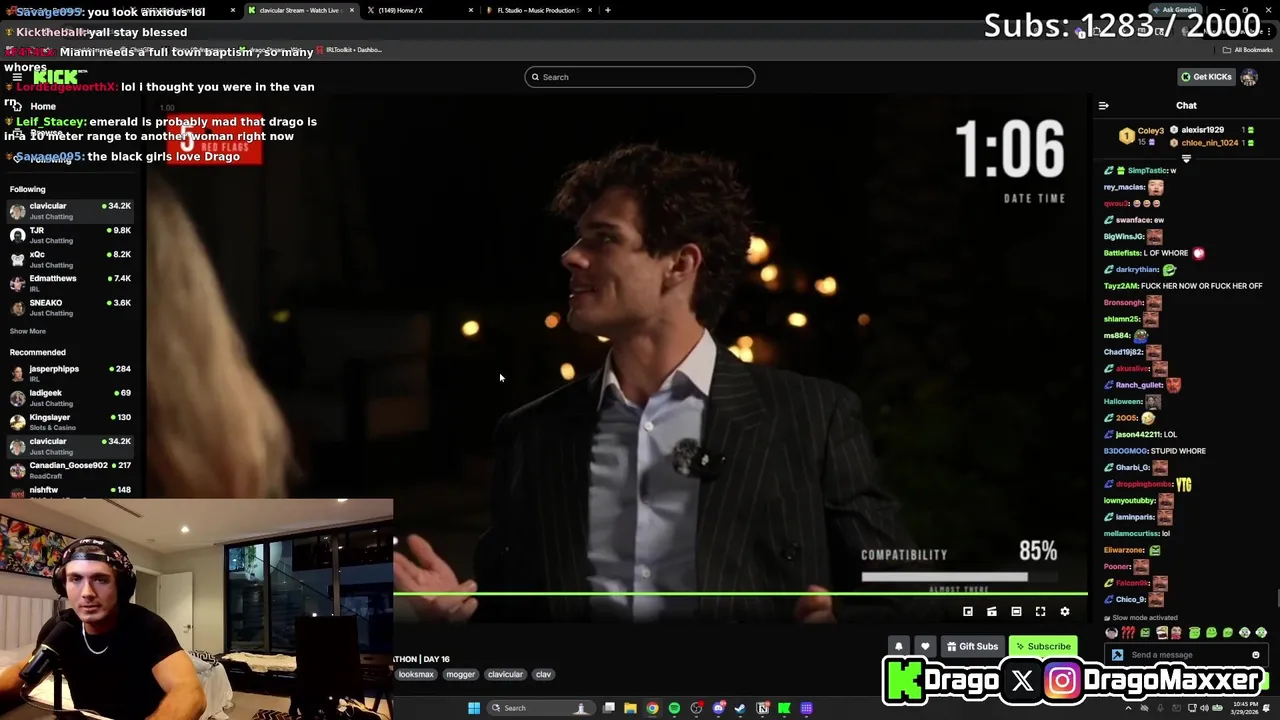Click the mogger stream tag

(x=460, y=674)
